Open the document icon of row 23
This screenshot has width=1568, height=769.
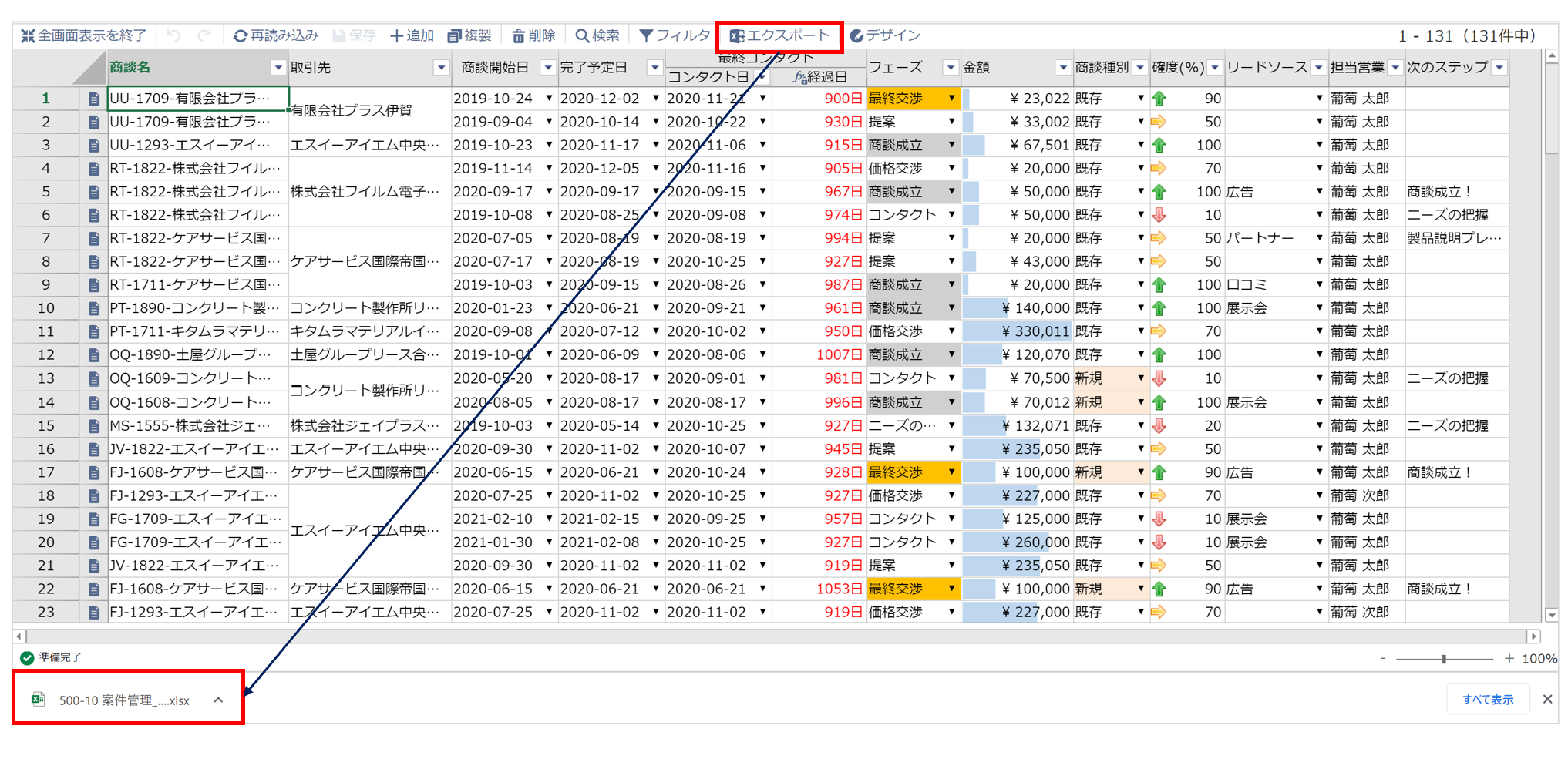93,613
